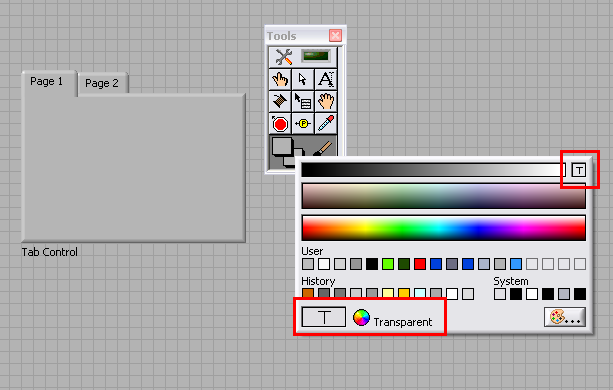Choose the white History swatch

(452, 294)
